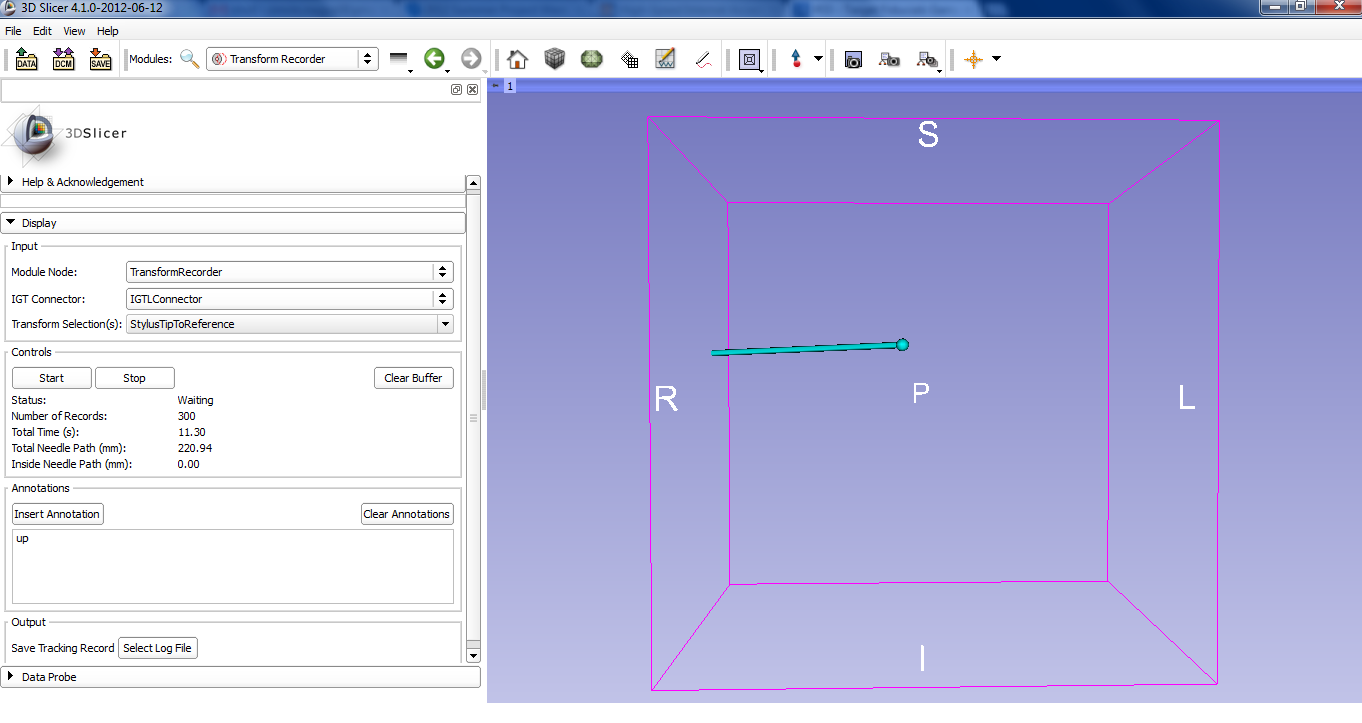
Task: Open the Modules dropdown showing Transform Recorder
Action: tap(292, 59)
